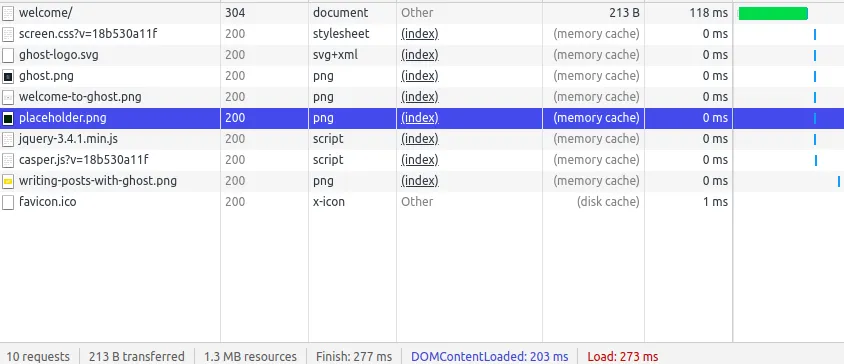Click the file icon beside welcome/

(8, 13)
